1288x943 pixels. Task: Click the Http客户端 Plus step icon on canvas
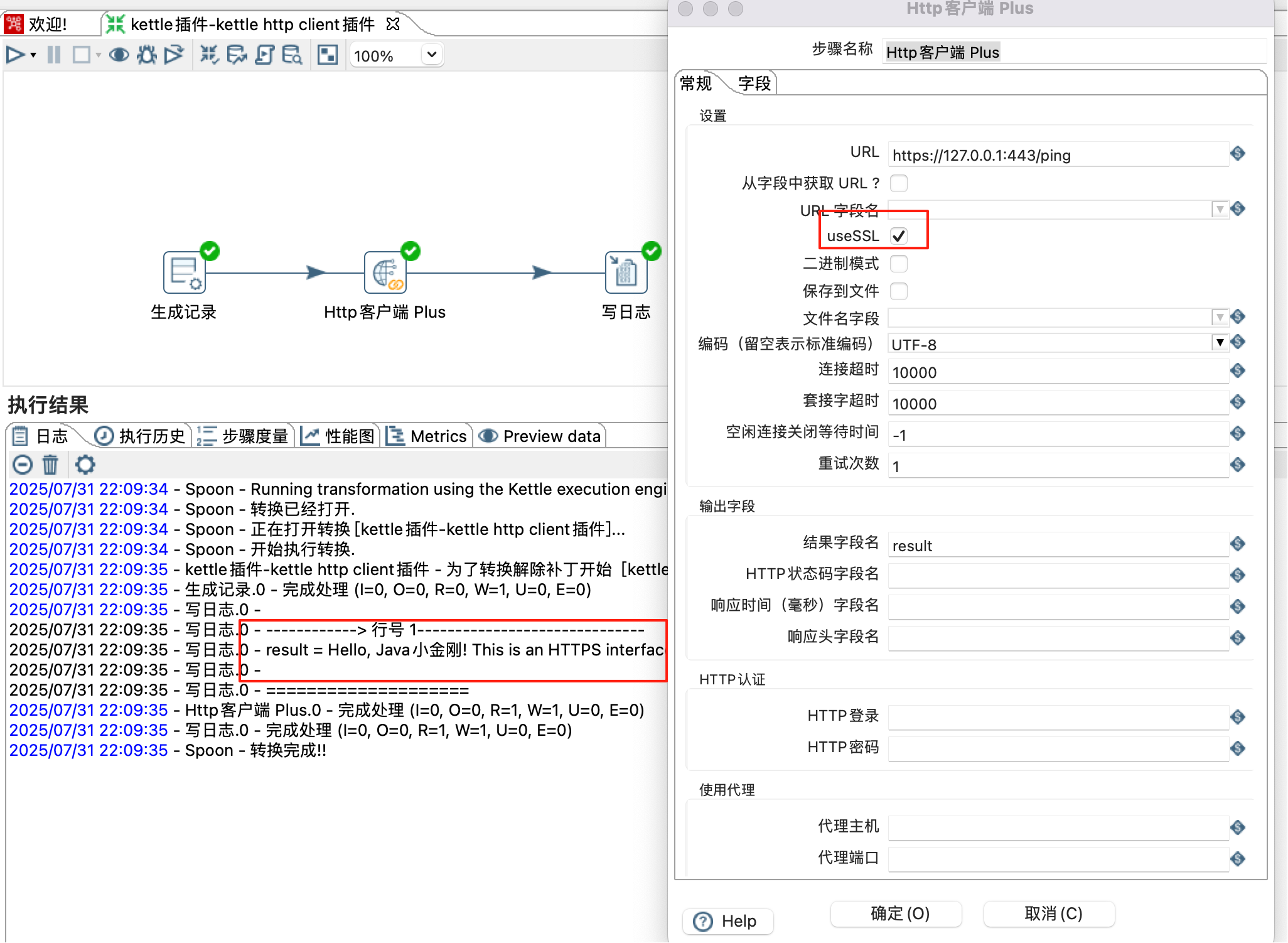(385, 272)
